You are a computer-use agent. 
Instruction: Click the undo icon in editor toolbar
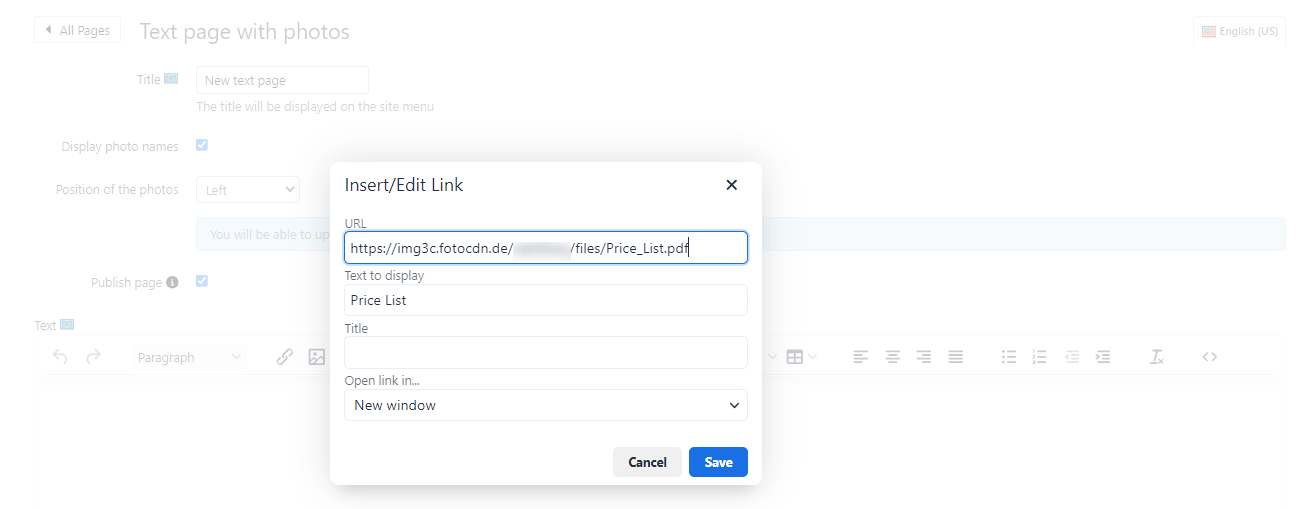pos(60,357)
